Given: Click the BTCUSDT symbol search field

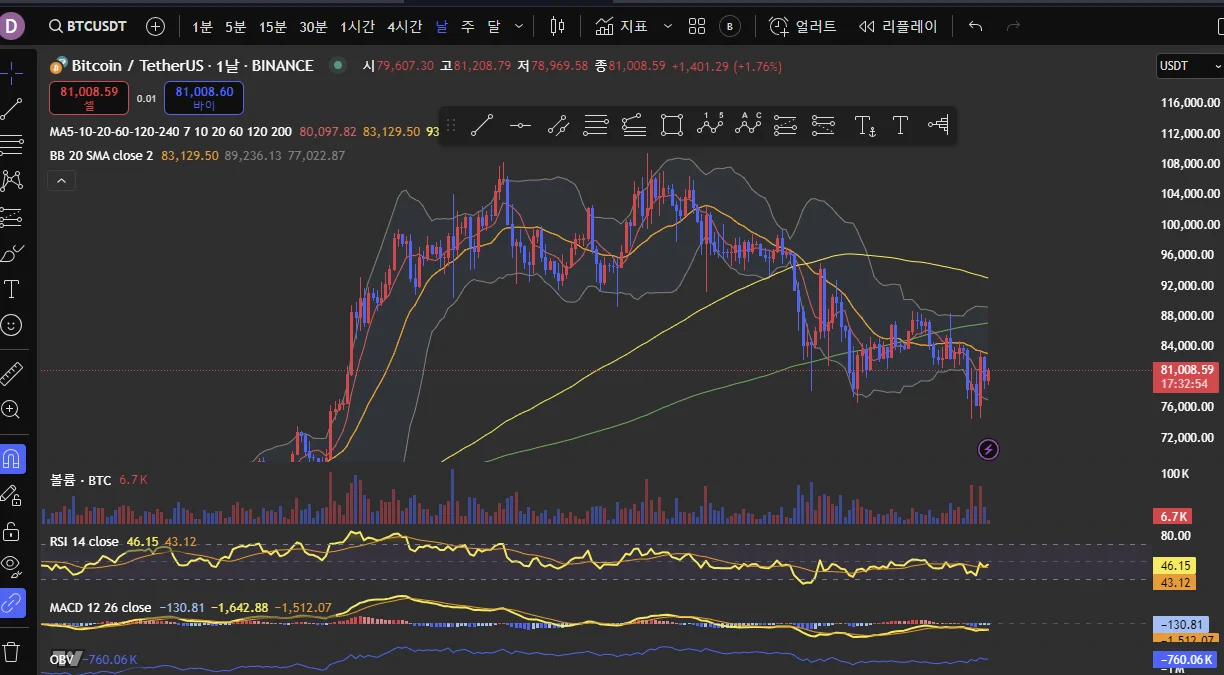Looking at the screenshot, I should pos(88,26).
